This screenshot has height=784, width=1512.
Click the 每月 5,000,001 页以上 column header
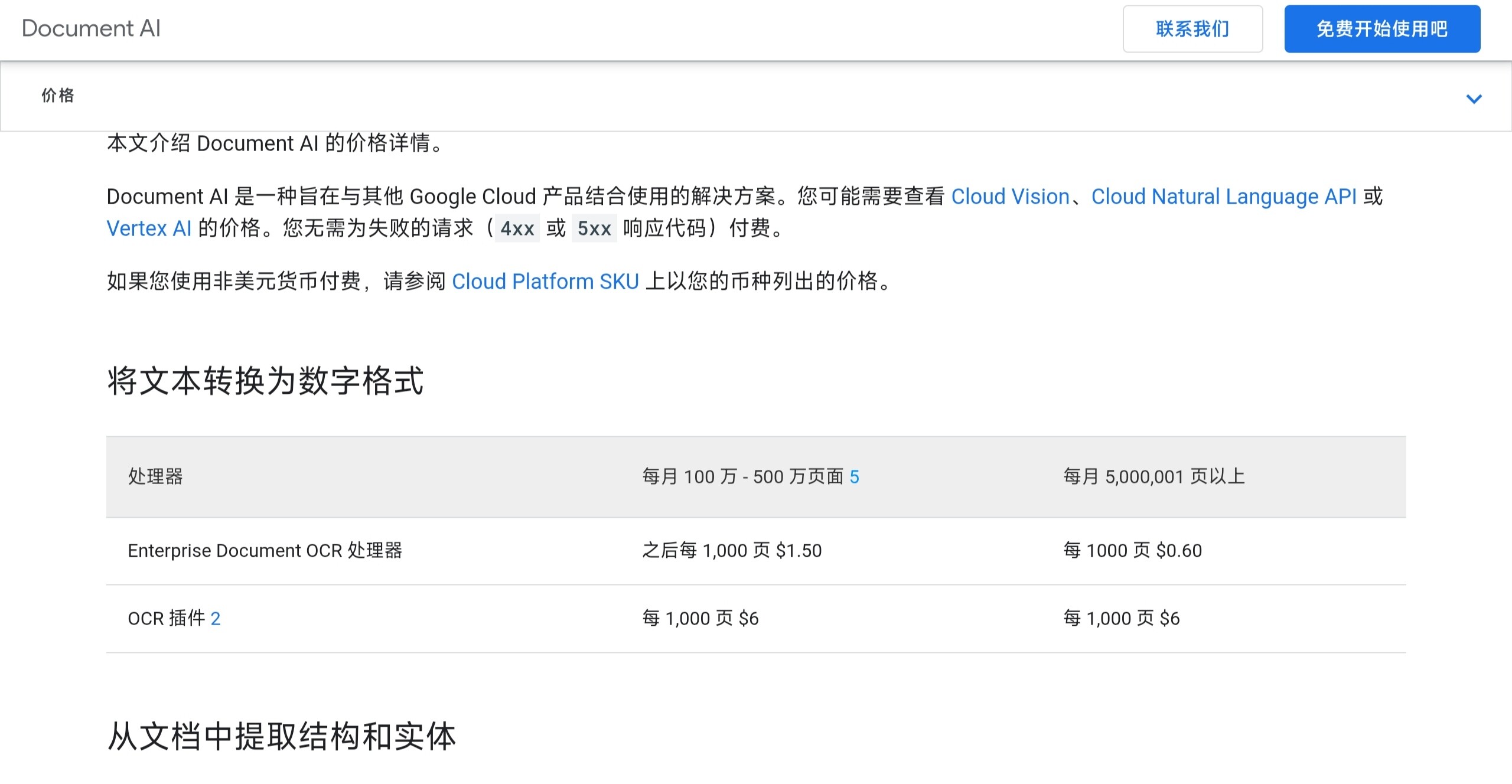(1154, 476)
